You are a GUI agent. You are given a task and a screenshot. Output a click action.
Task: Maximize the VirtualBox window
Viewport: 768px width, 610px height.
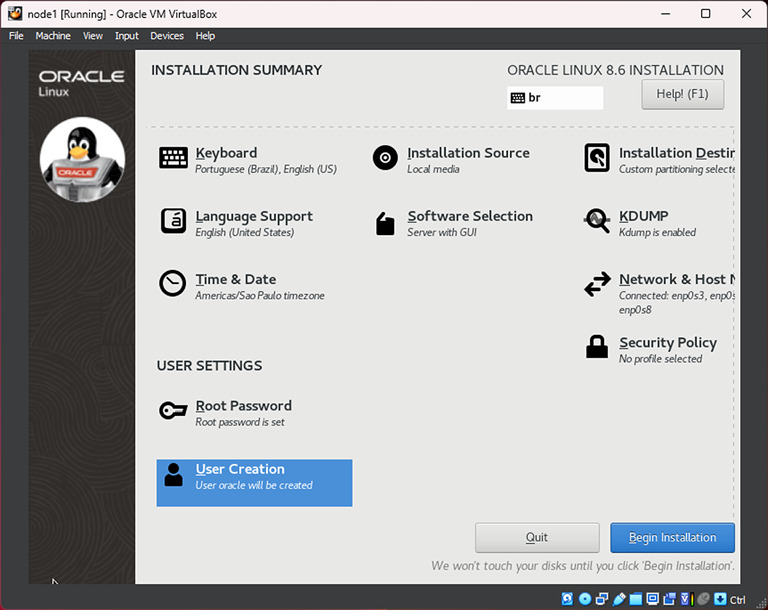pos(705,14)
